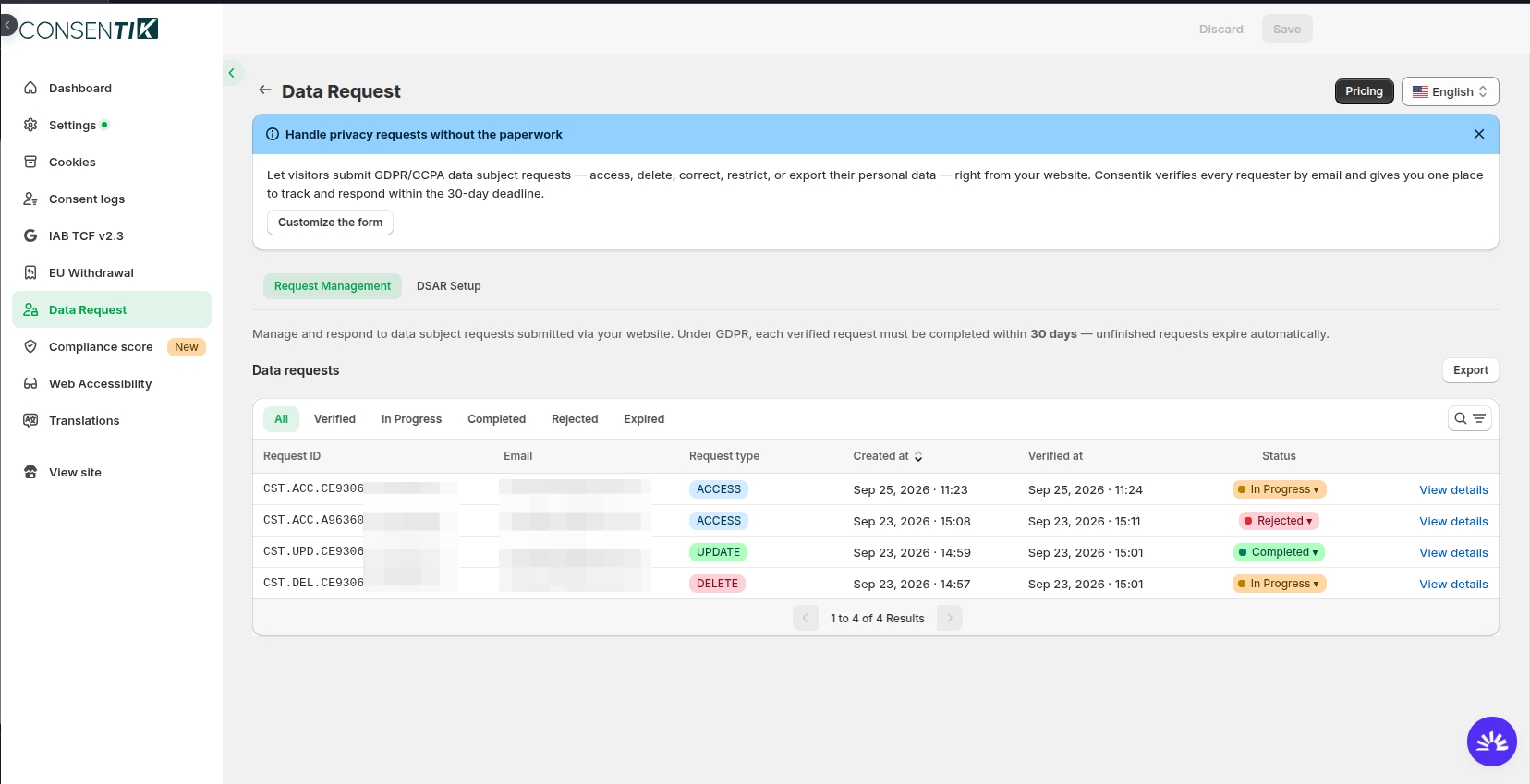This screenshot has height=784, width=1530.
Task: Click the Translations sidebar icon
Action: coord(30,421)
